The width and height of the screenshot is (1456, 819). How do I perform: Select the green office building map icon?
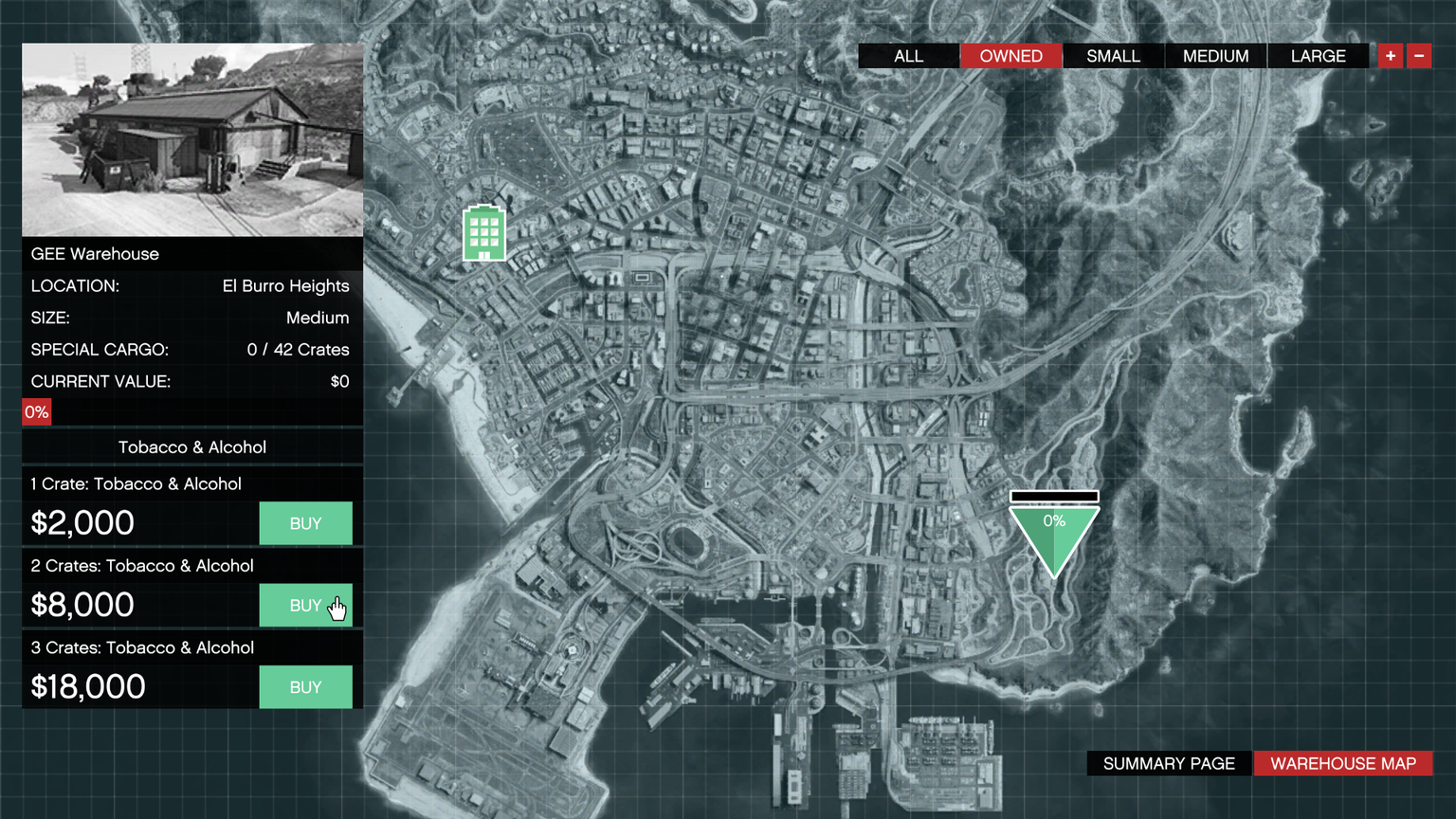click(x=483, y=232)
